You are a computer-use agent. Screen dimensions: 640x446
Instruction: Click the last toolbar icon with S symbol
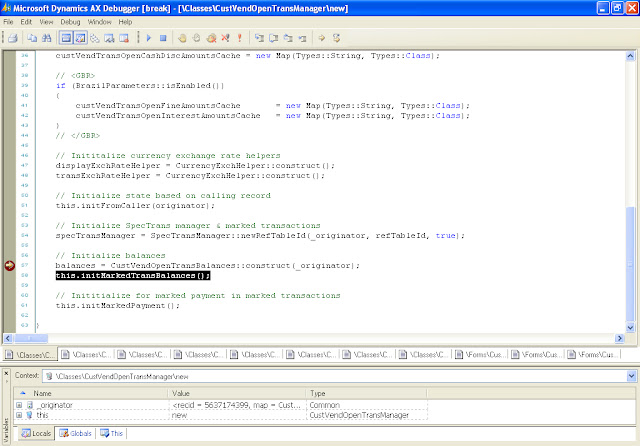point(336,38)
